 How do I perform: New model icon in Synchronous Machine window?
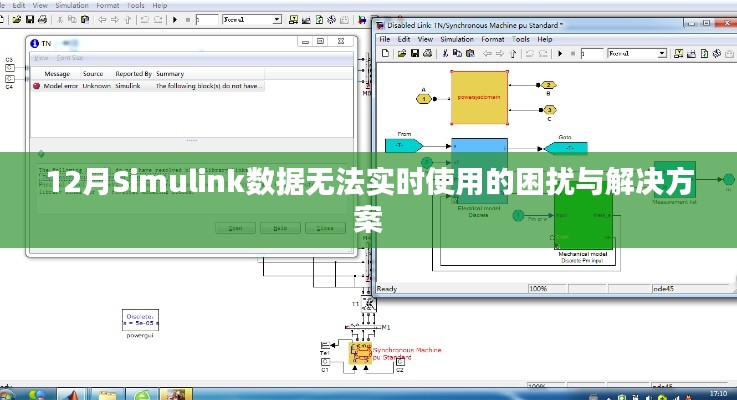point(385,54)
